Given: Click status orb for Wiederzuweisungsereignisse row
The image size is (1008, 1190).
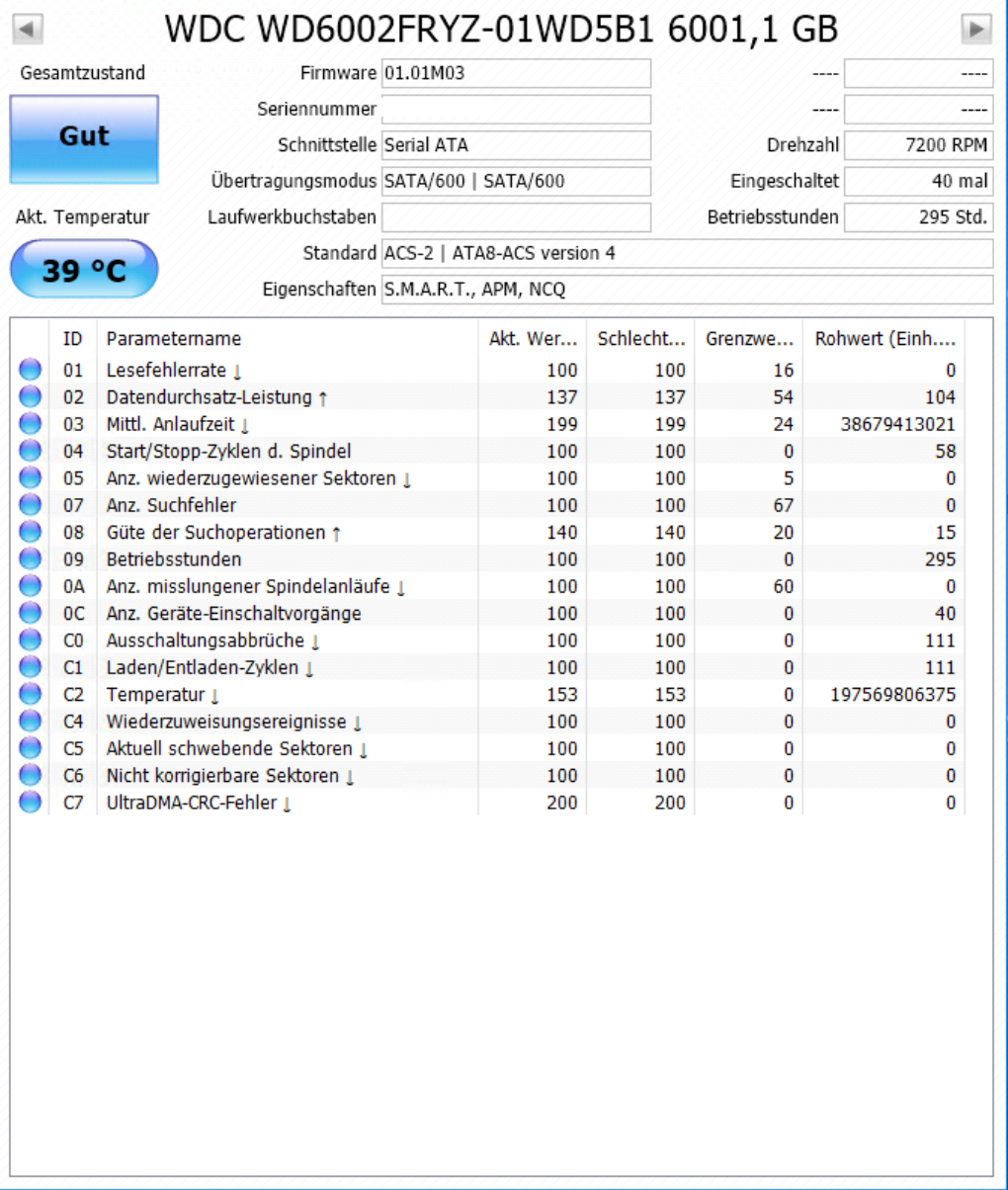Looking at the screenshot, I should pyautogui.click(x=31, y=722).
